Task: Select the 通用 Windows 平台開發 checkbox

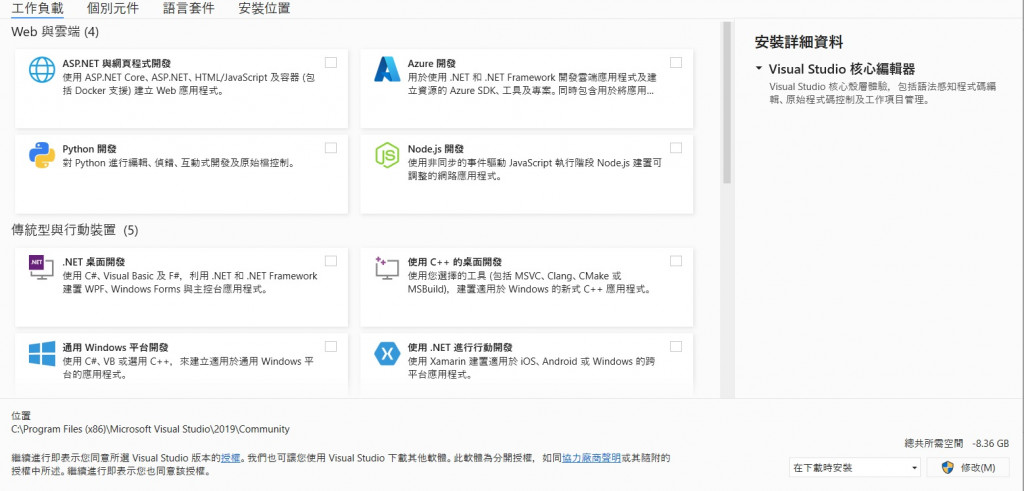Action: [331, 347]
